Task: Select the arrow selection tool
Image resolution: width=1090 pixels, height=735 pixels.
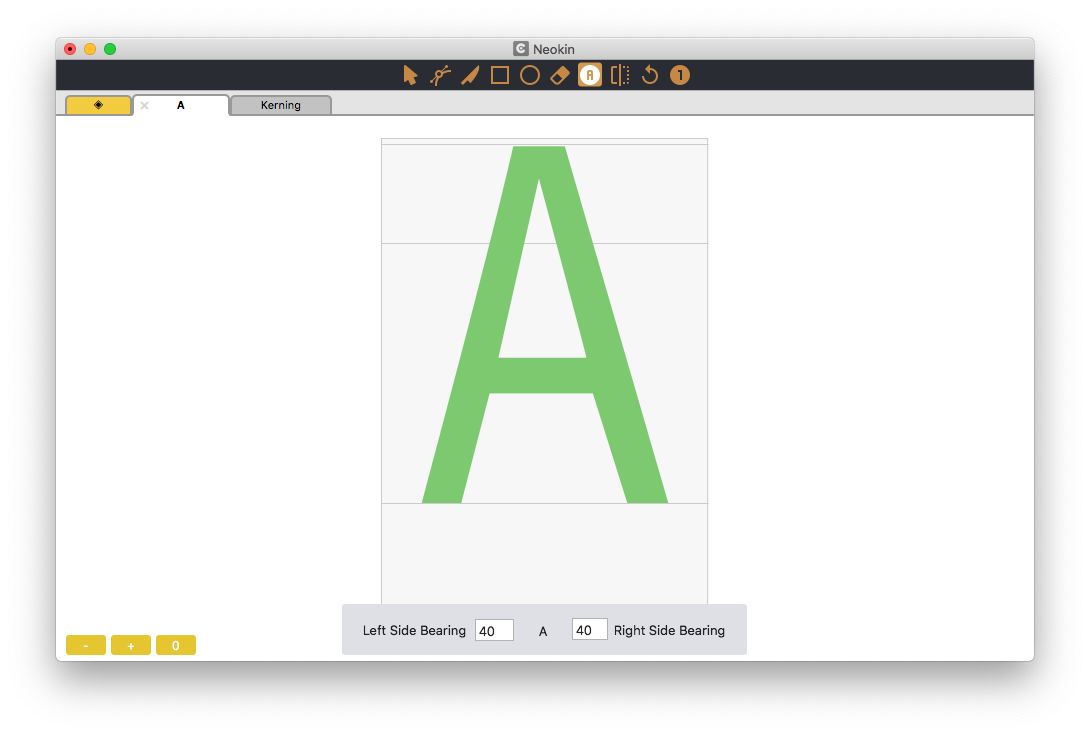Action: click(x=411, y=74)
